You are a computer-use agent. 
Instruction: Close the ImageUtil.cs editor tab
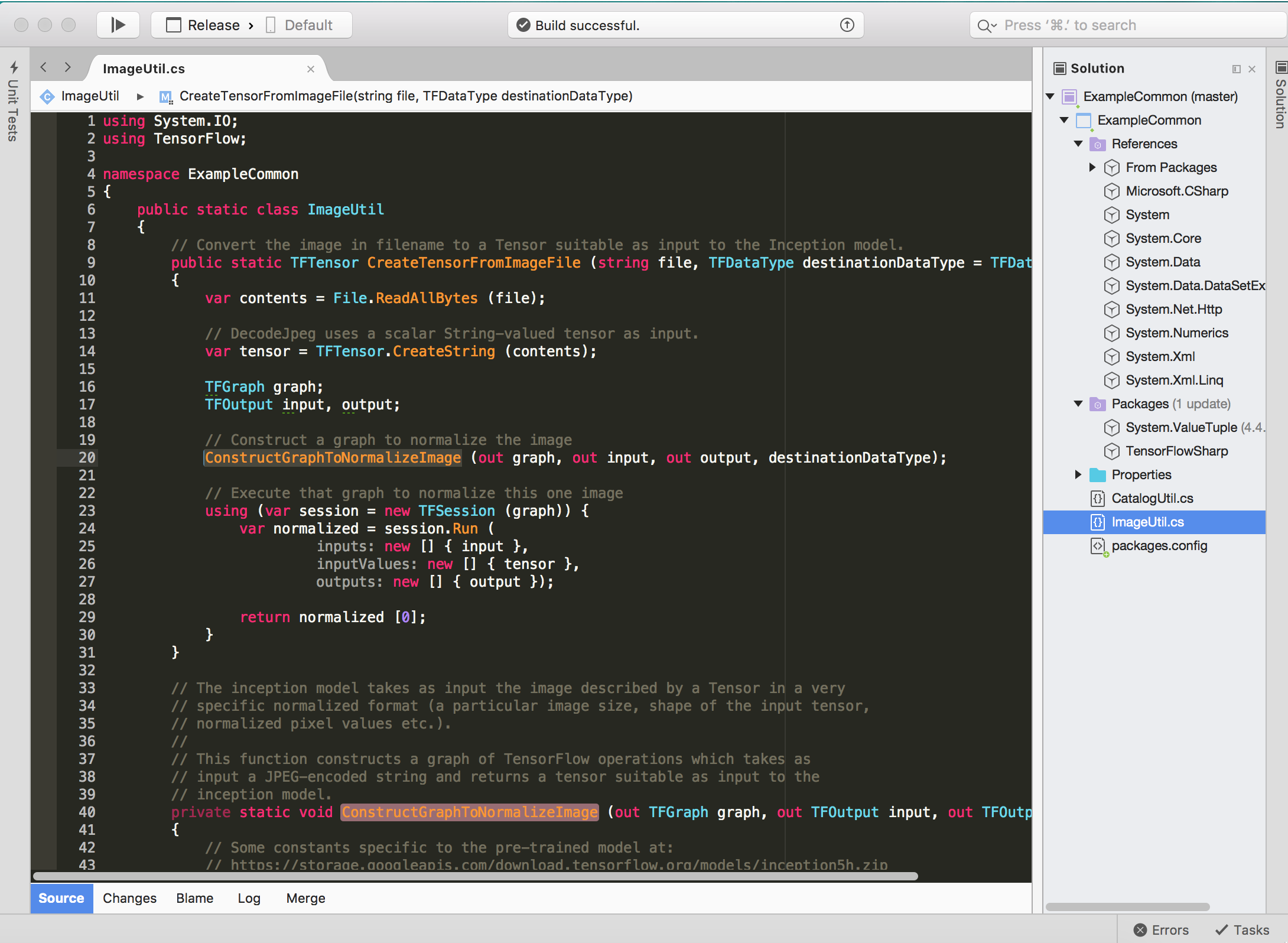click(x=310, y=69)
